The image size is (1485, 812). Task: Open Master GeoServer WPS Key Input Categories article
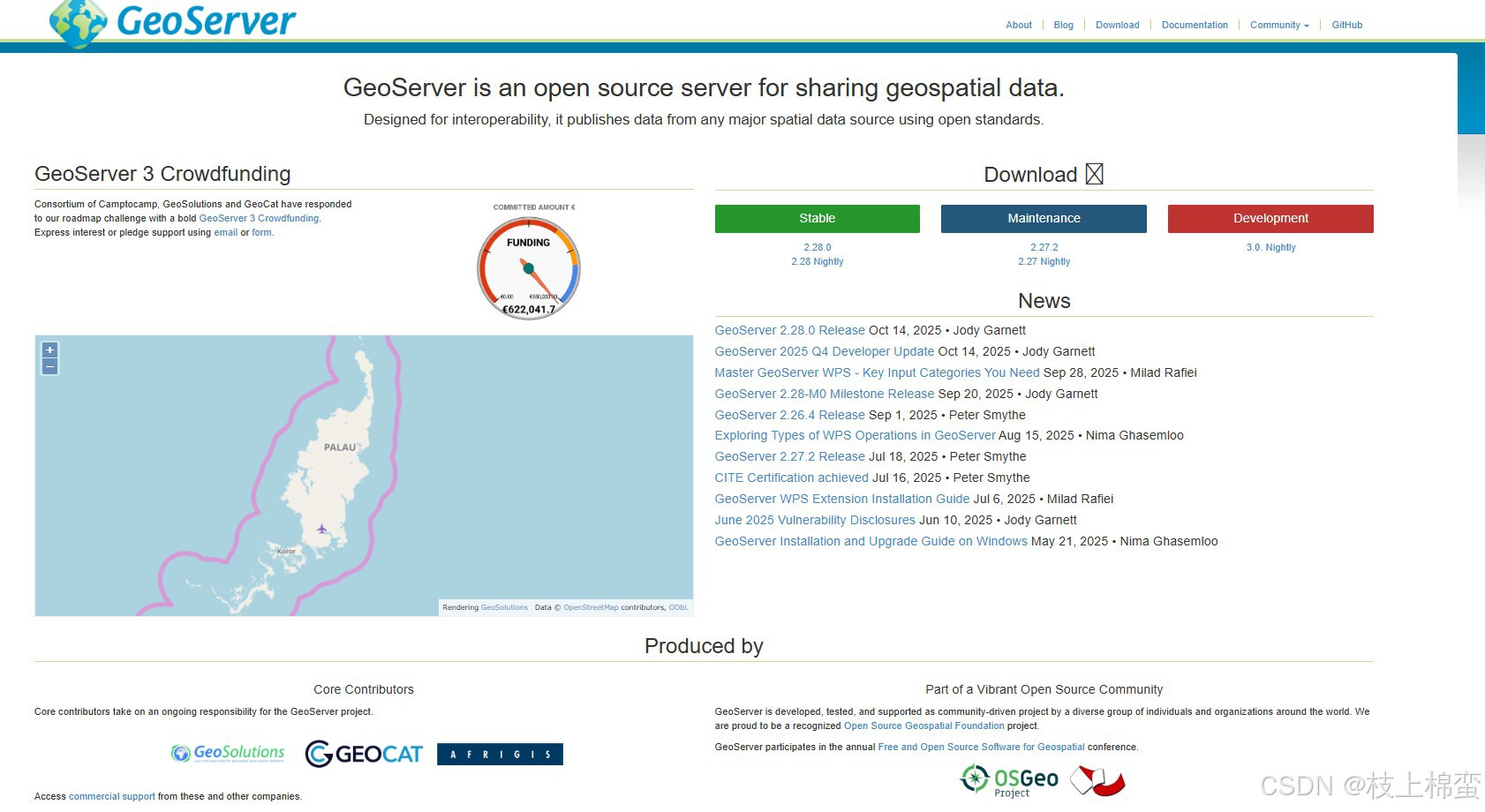point(878,372)
